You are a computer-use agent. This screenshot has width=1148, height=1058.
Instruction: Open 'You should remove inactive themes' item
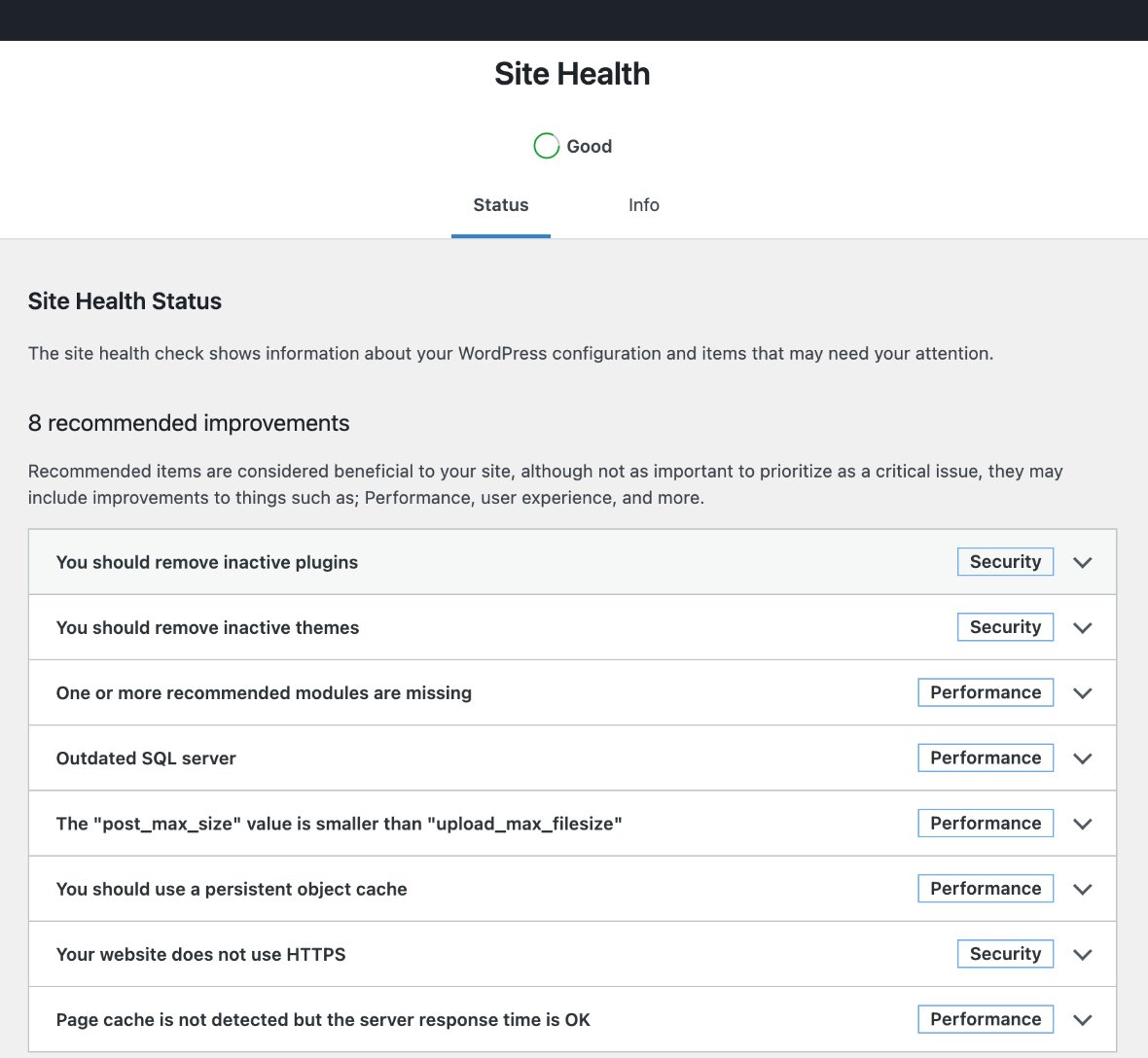[x=572, y=628]
